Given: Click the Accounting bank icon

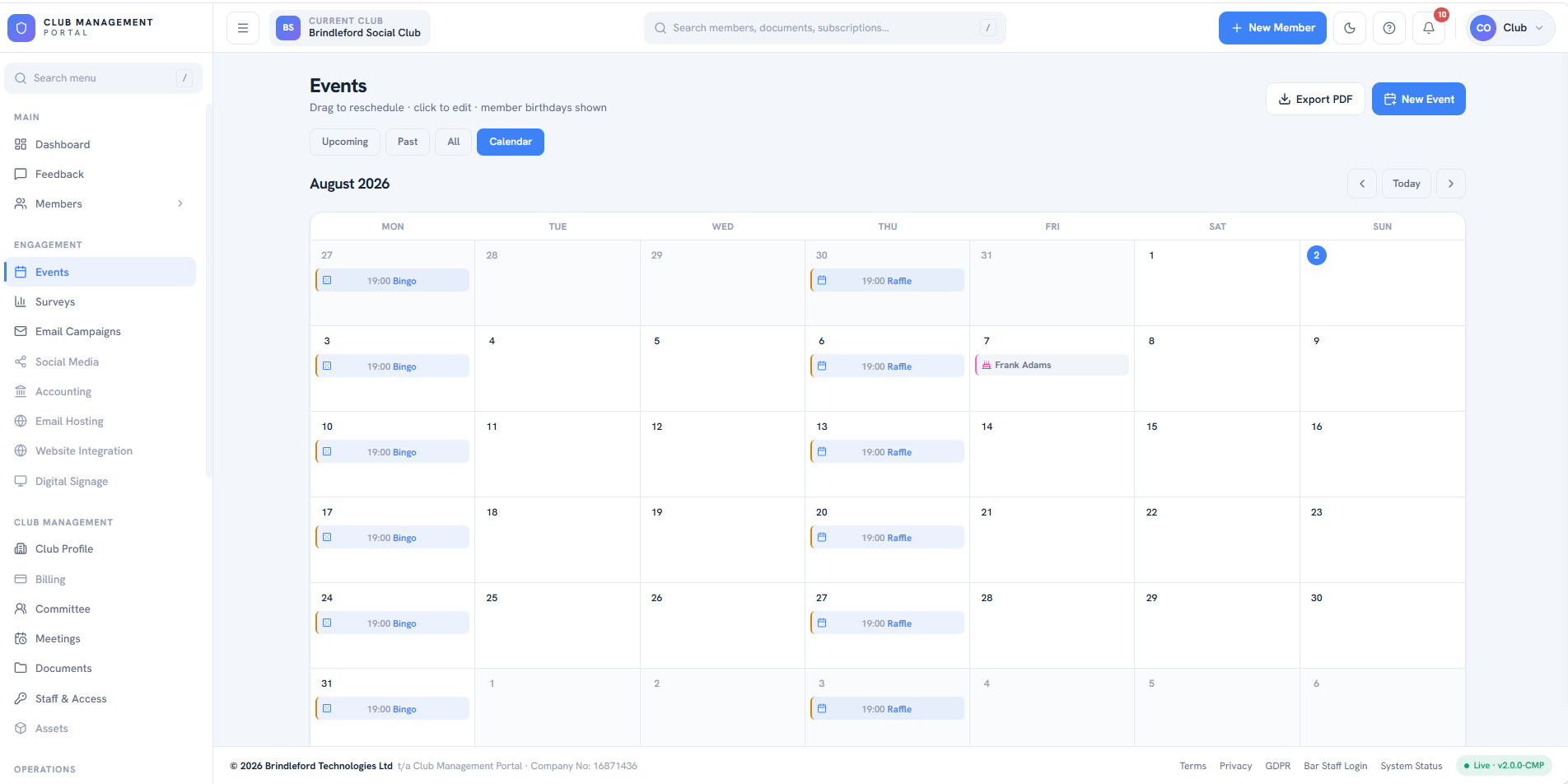Looking at the screenshot, I should click(x=21, y=391).
